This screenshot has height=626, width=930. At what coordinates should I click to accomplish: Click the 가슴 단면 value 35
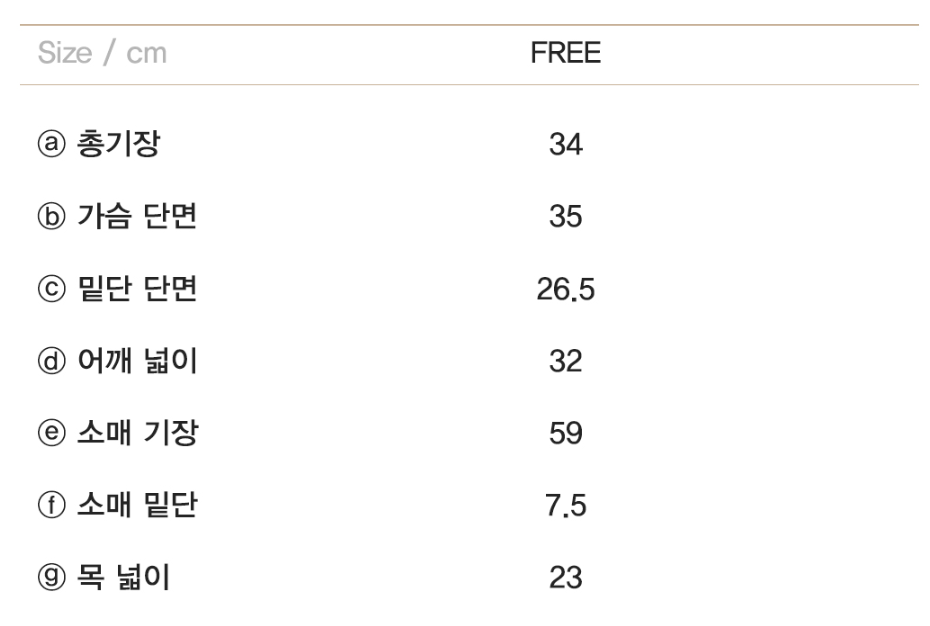pos(565,218)
